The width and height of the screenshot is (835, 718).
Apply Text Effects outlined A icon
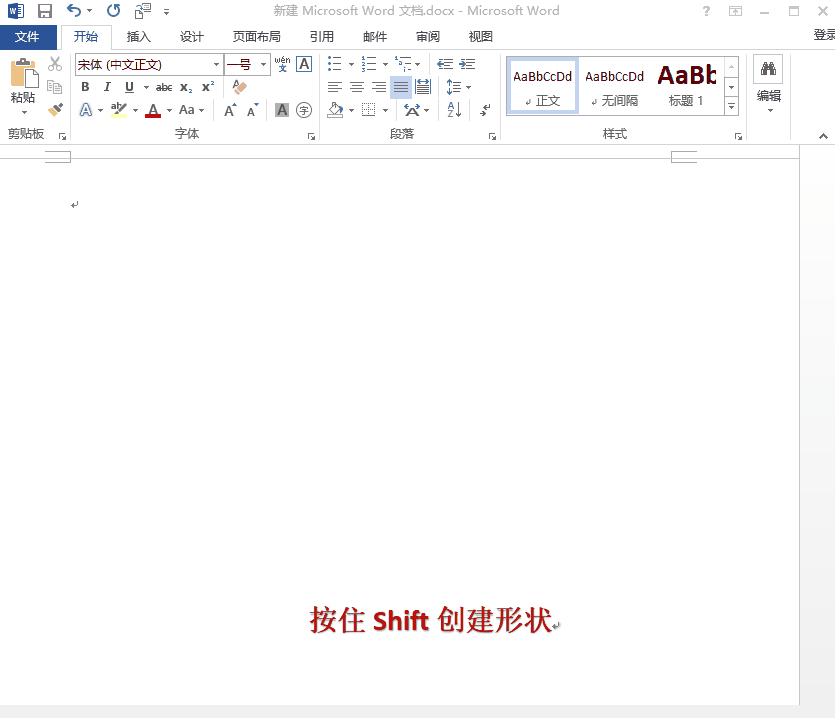(86, 110)
